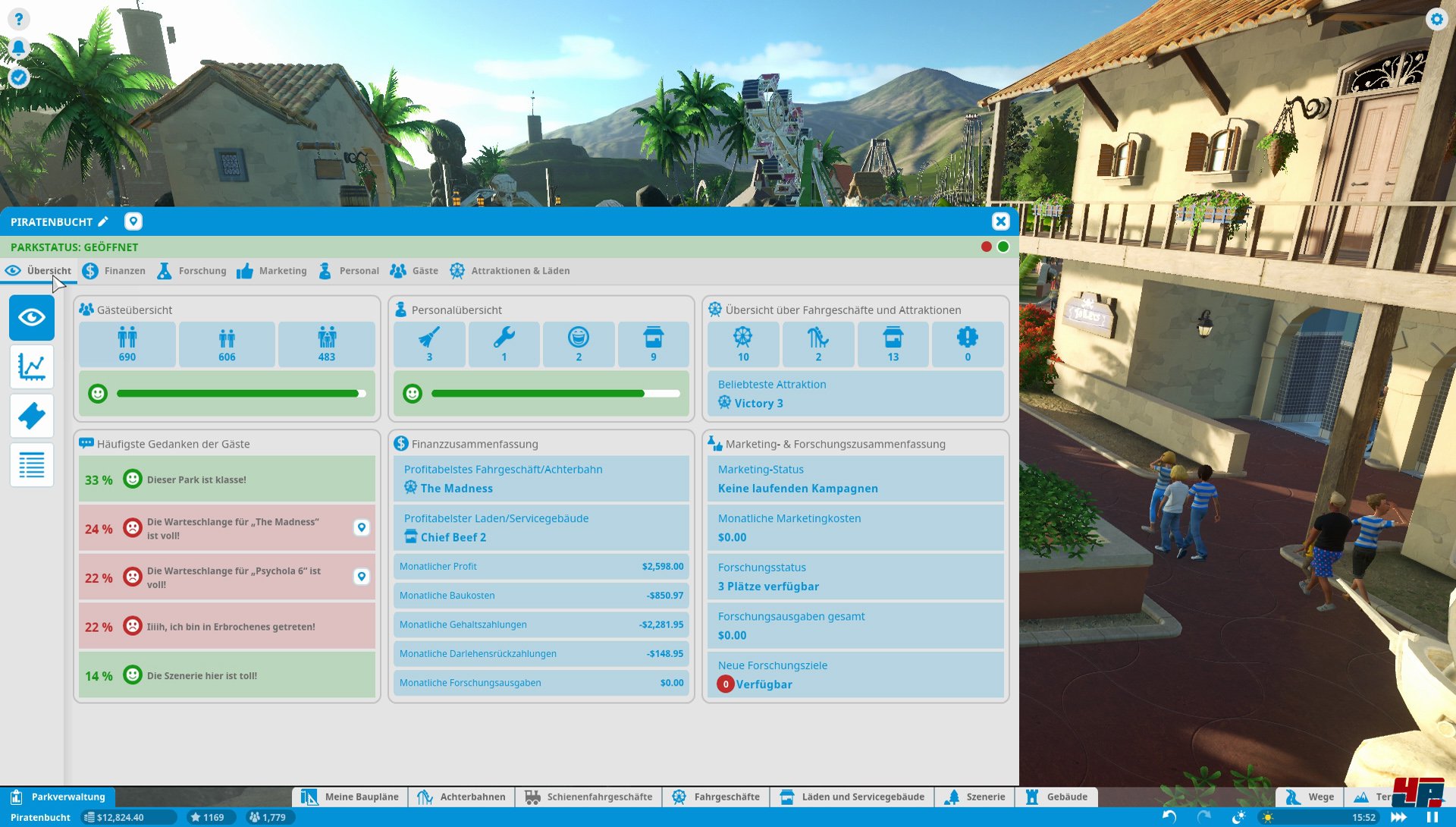Locate The Madness queue with pin icon
The width and height of the screenshot is (1456, 827).
pos(362,528)
